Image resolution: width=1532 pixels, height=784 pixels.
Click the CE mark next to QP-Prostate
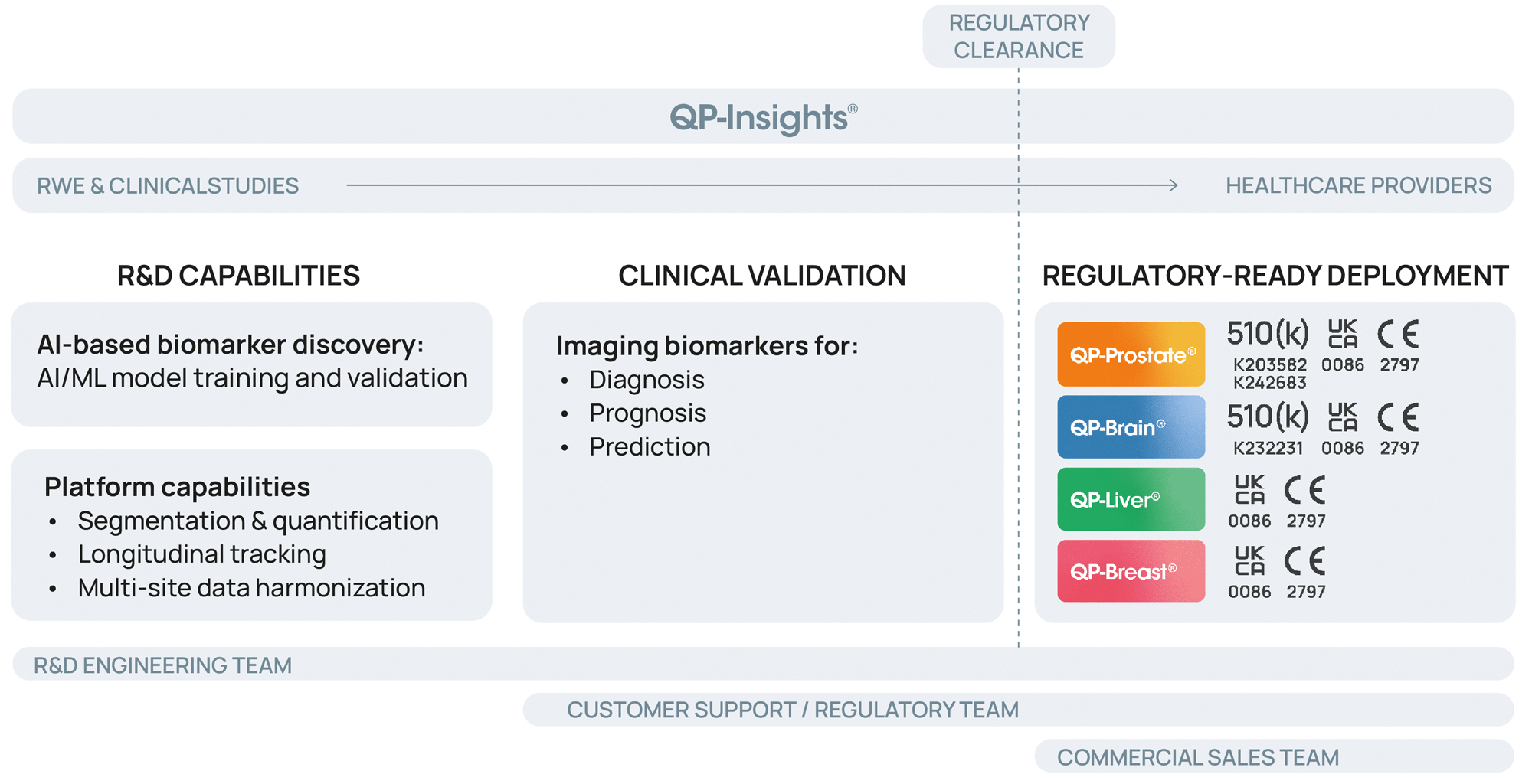pos(1399,346)
